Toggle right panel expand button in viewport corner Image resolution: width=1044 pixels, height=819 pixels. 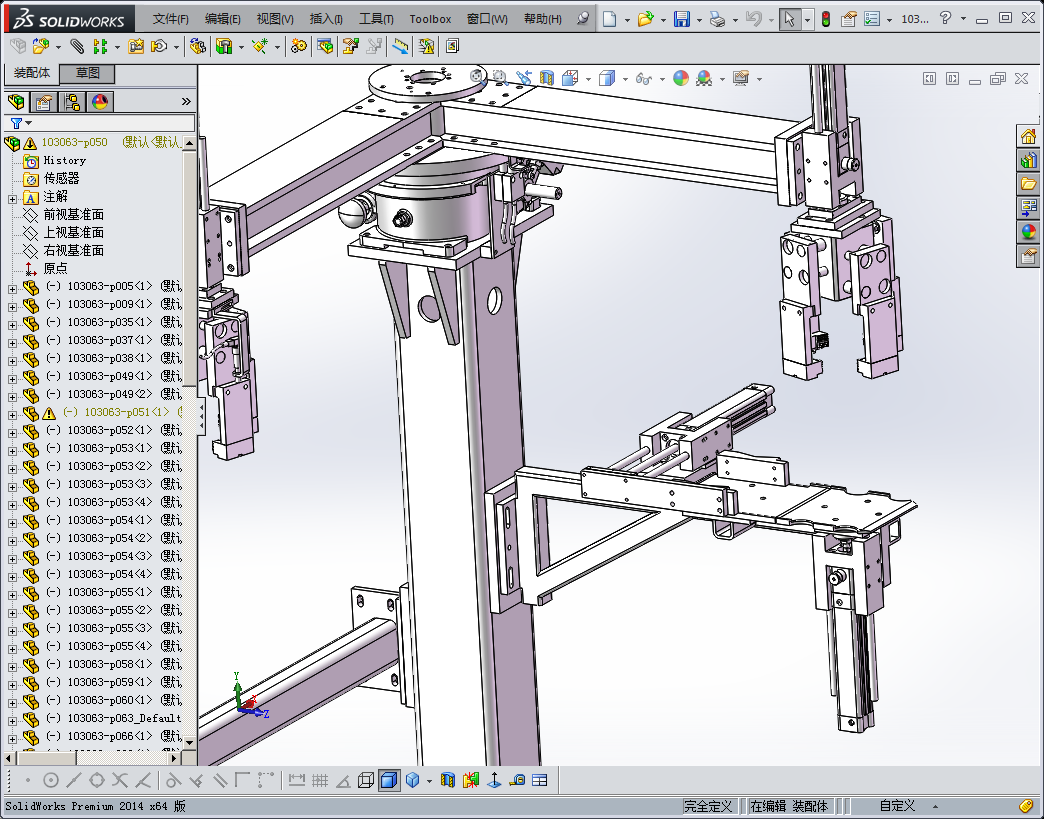point(953,79)
